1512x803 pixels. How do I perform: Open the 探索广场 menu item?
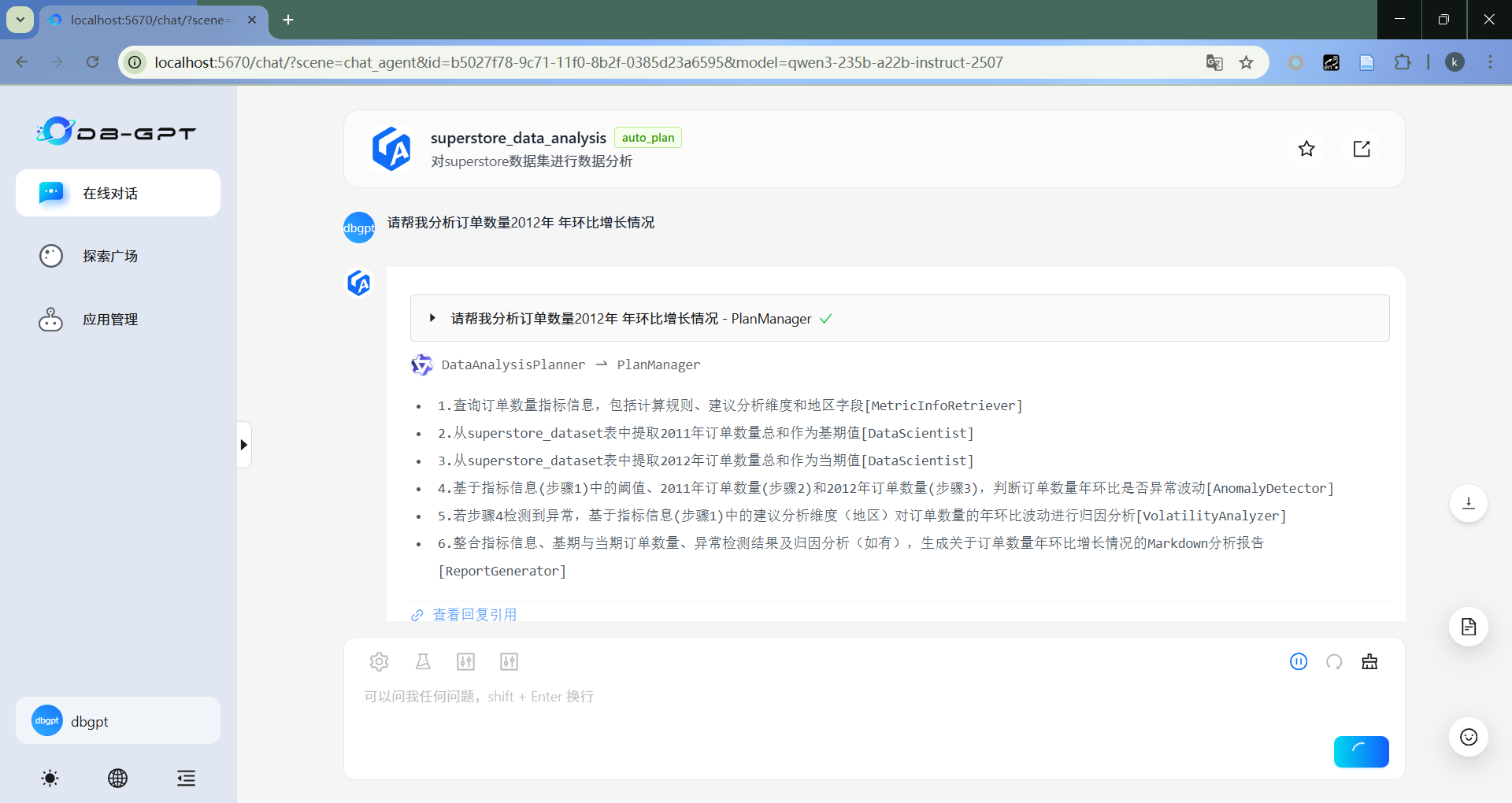pyautogui.click(x=110, y=256)
